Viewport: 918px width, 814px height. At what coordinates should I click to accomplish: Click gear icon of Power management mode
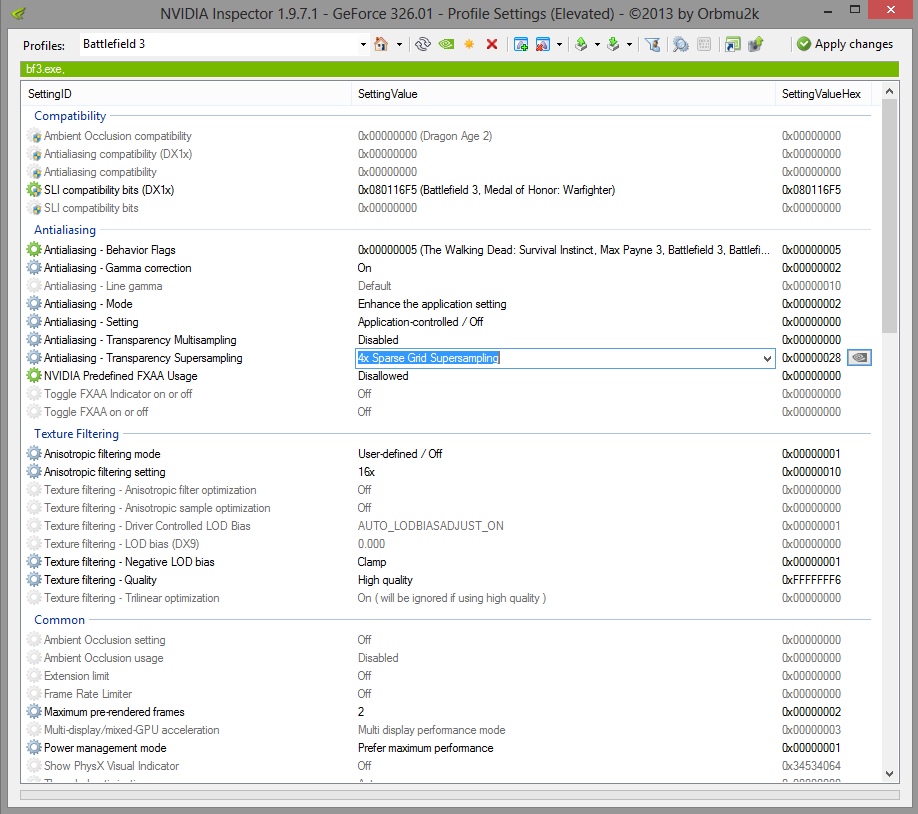[34, 748]
